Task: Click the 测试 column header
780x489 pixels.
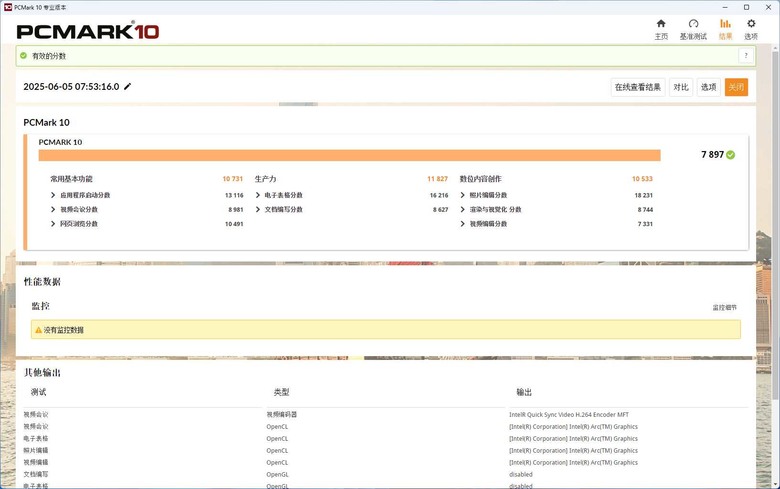Action: click(x=38, y=392)
